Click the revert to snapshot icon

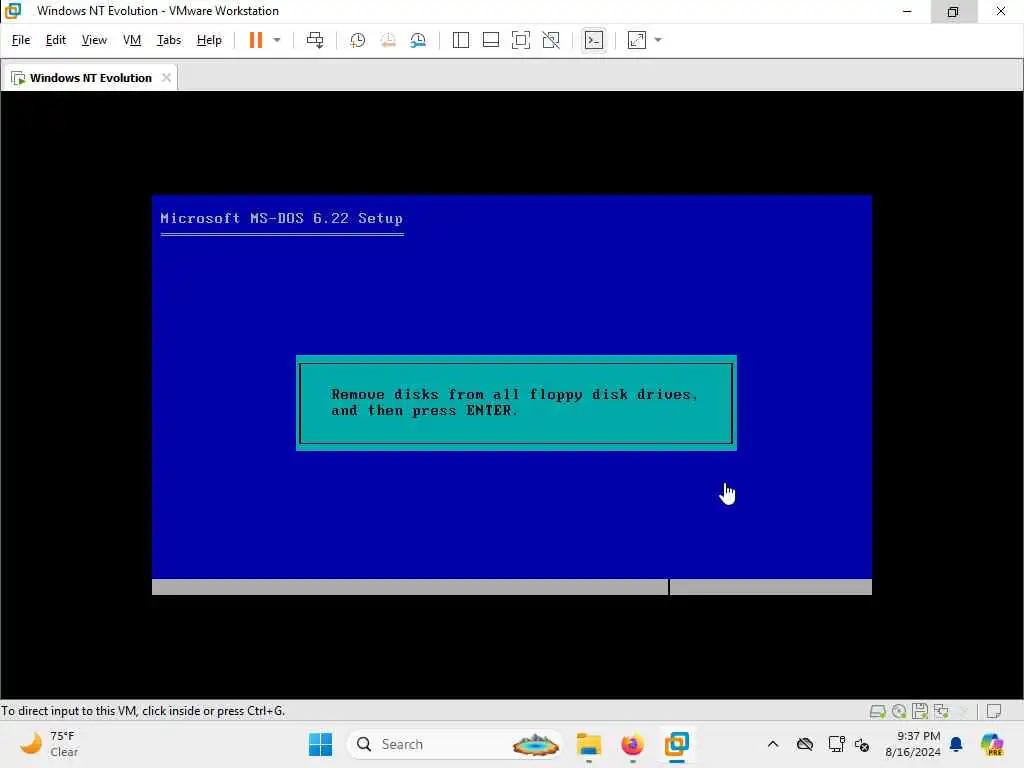click(388, 40)
